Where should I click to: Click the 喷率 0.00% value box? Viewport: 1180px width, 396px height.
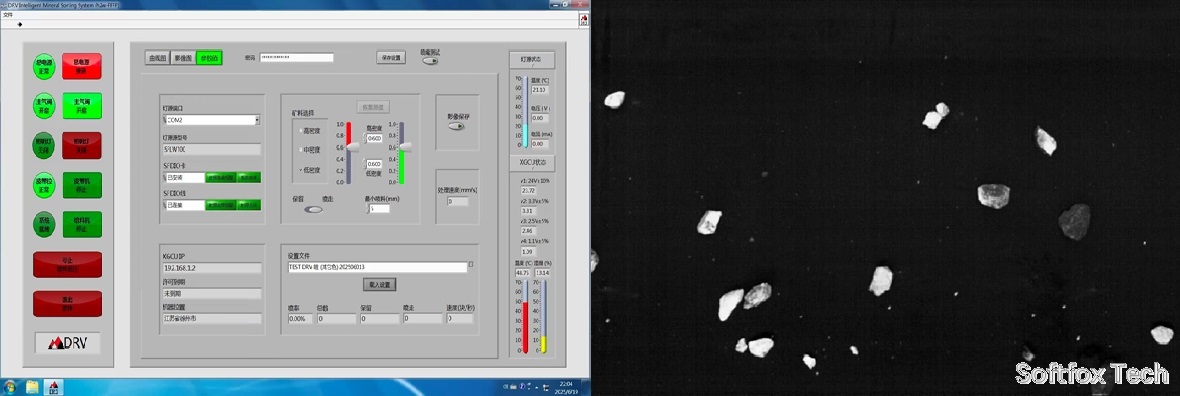300,319
